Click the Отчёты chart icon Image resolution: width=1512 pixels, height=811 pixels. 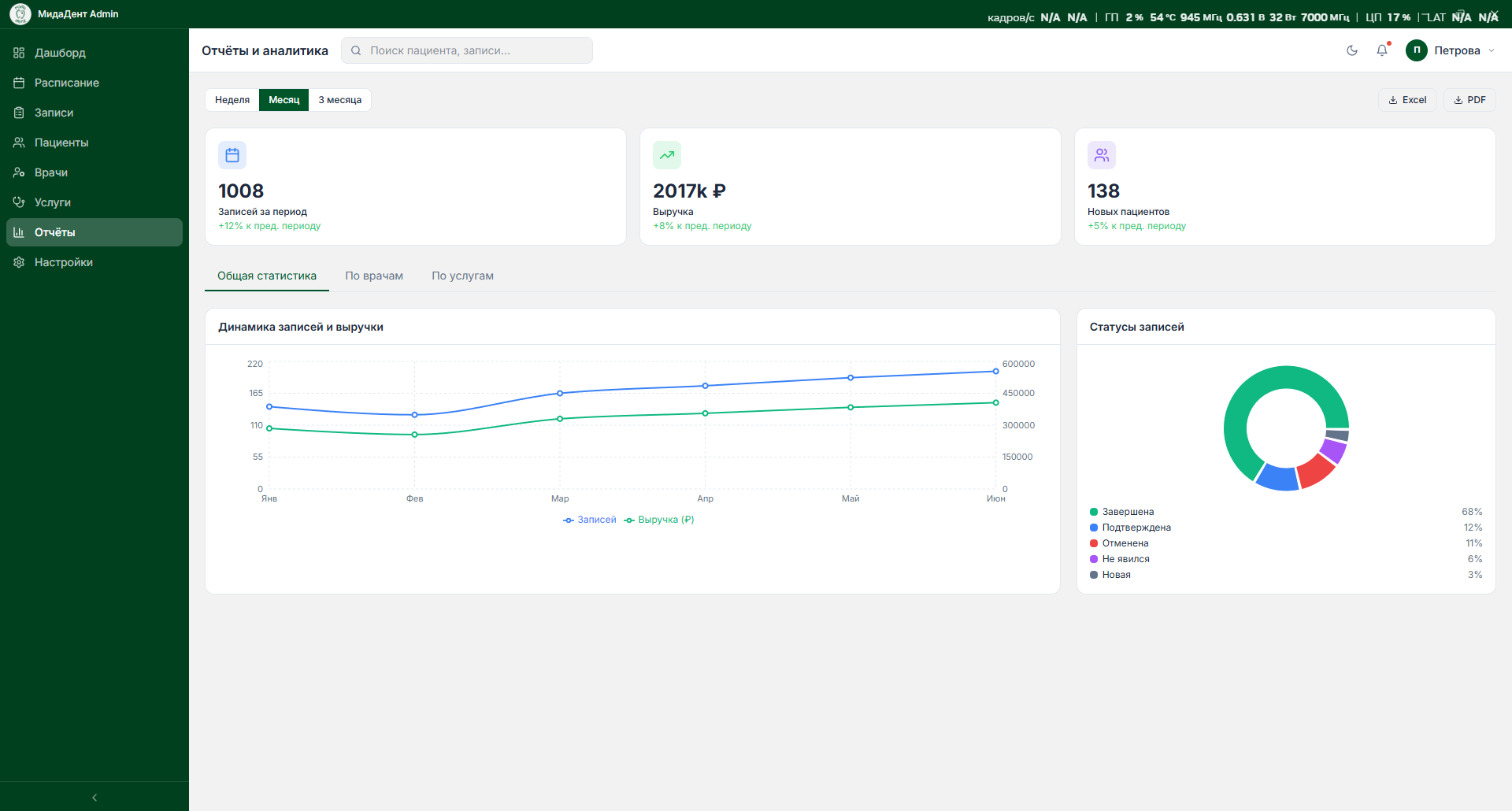(19, 232)
